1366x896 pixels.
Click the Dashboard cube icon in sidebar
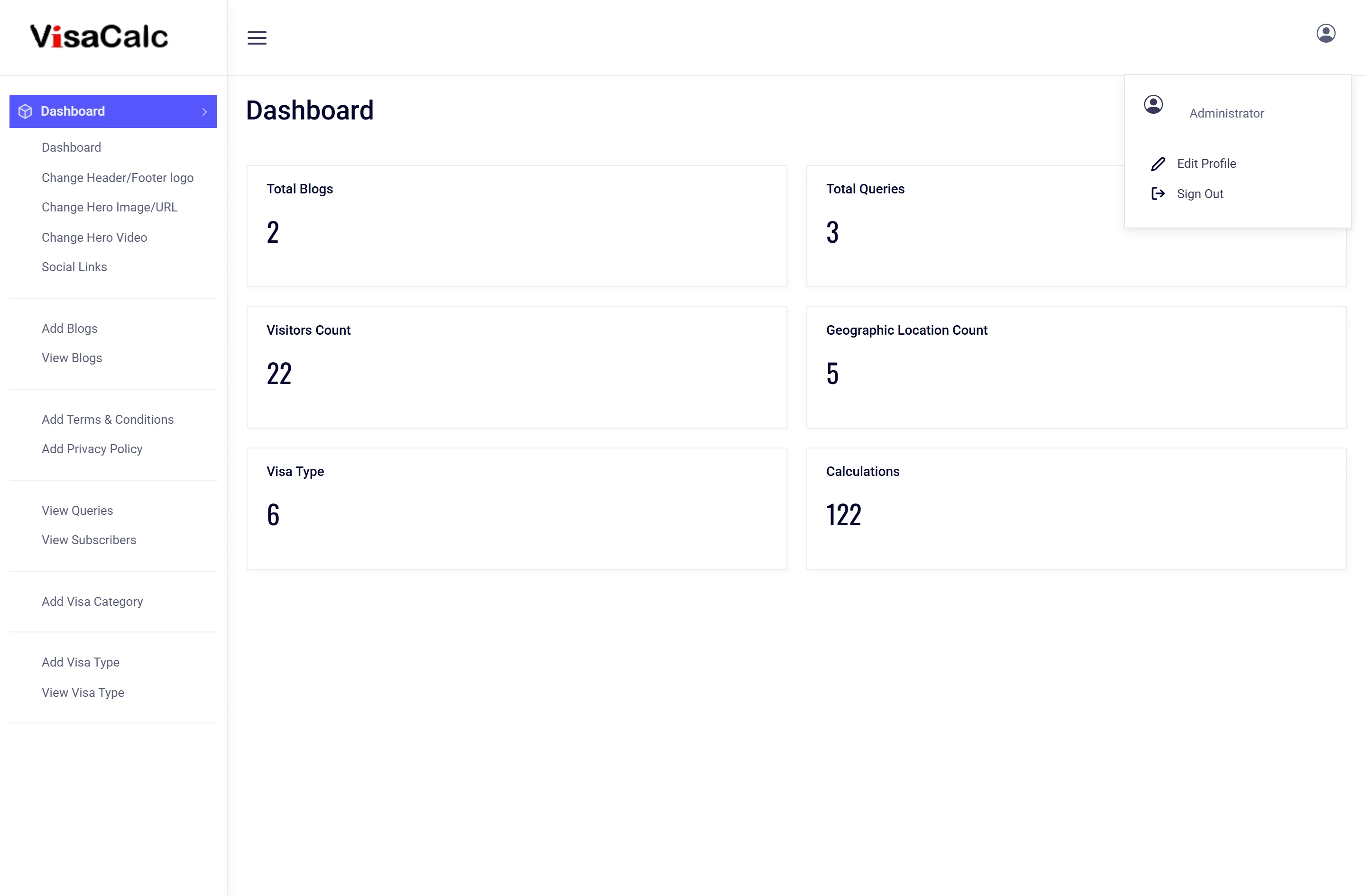coord(25,111)
